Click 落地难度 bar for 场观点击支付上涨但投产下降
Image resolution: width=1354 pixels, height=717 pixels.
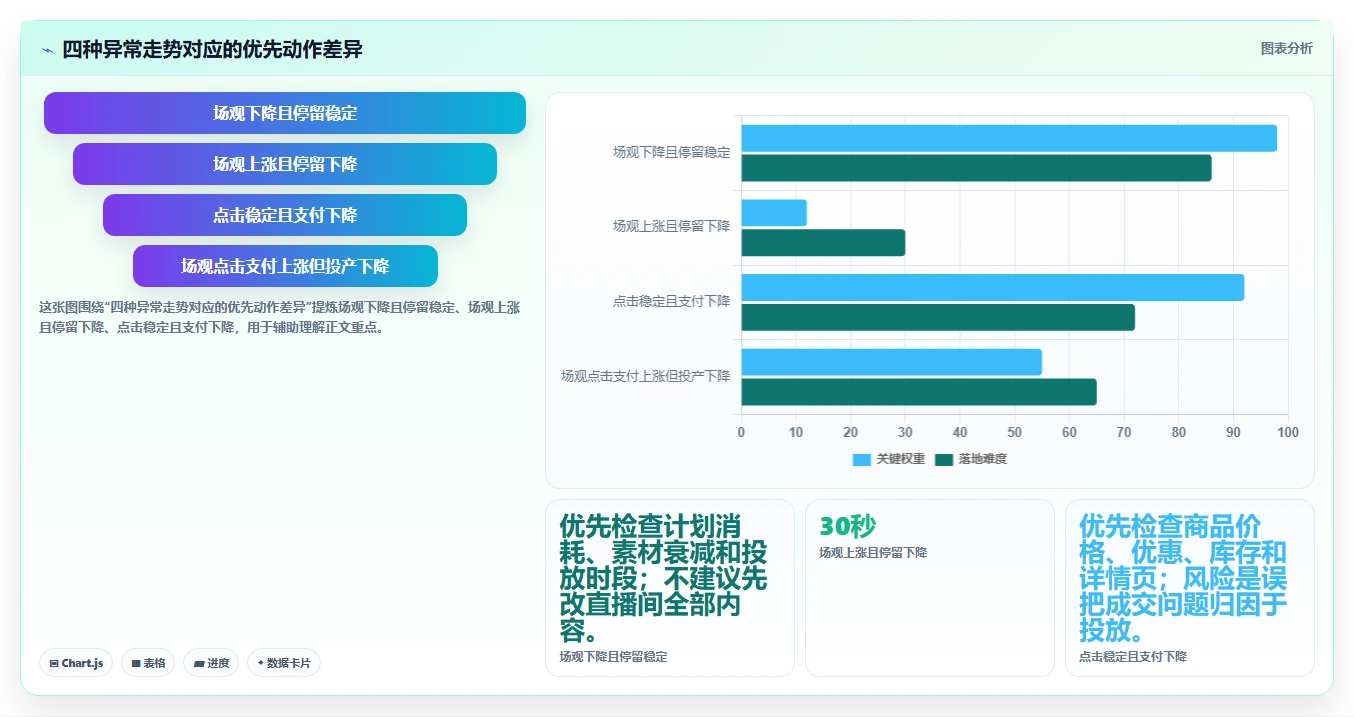pos(919,392)
